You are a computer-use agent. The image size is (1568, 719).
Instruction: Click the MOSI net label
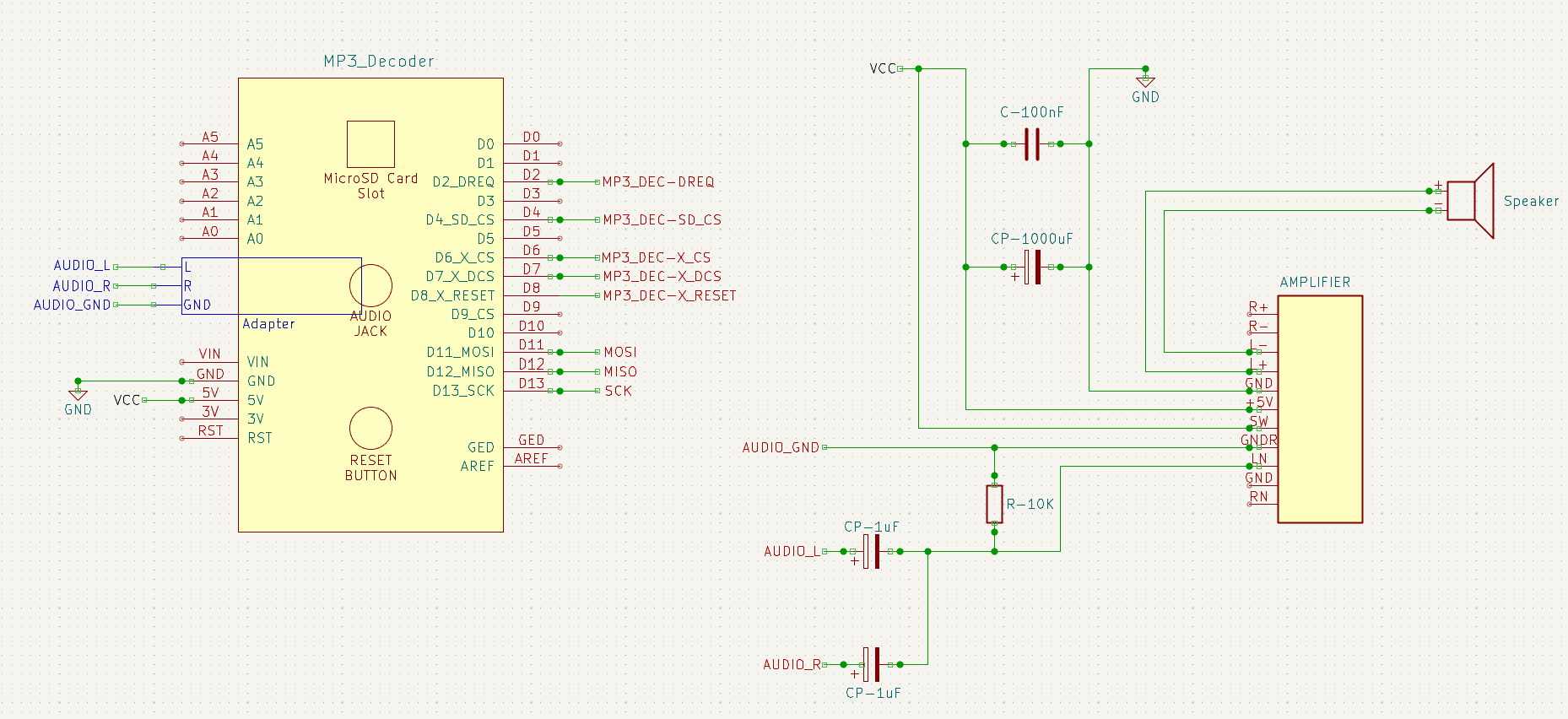620,352
